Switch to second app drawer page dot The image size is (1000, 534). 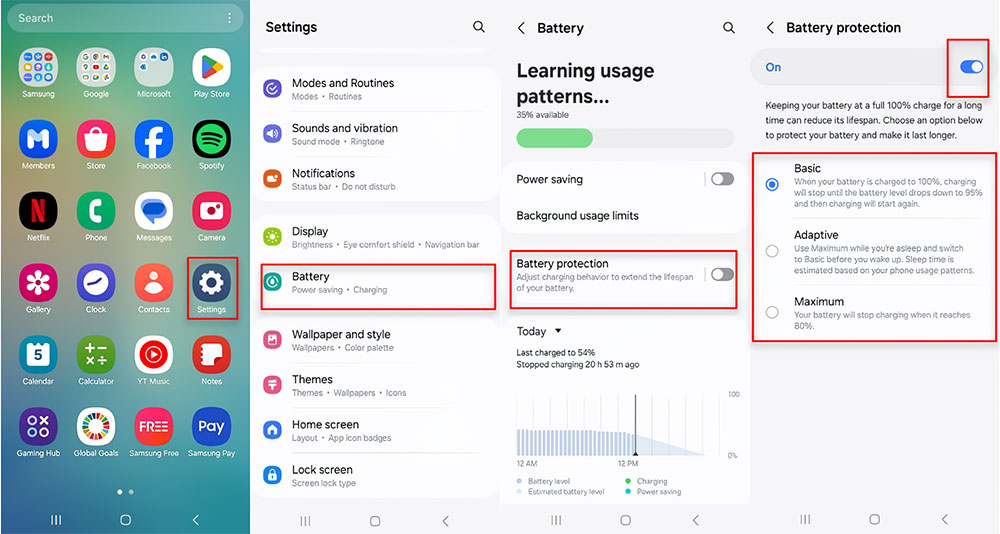click(131, 492)
